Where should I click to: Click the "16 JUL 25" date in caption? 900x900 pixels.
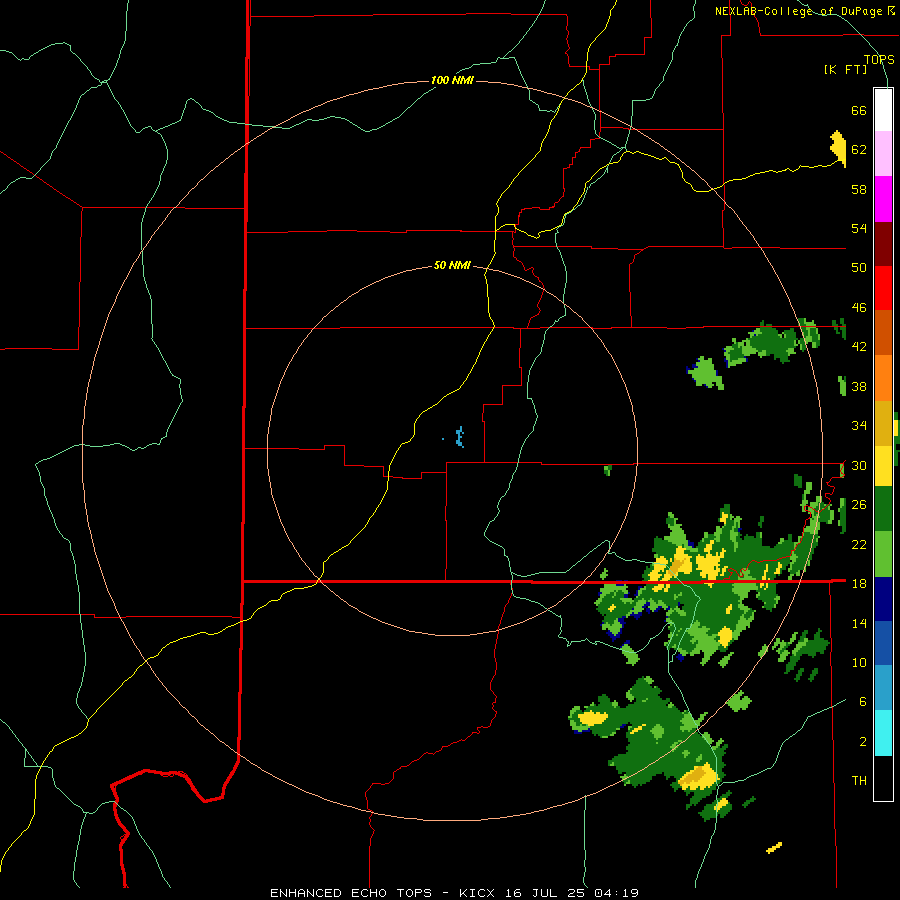546,893
